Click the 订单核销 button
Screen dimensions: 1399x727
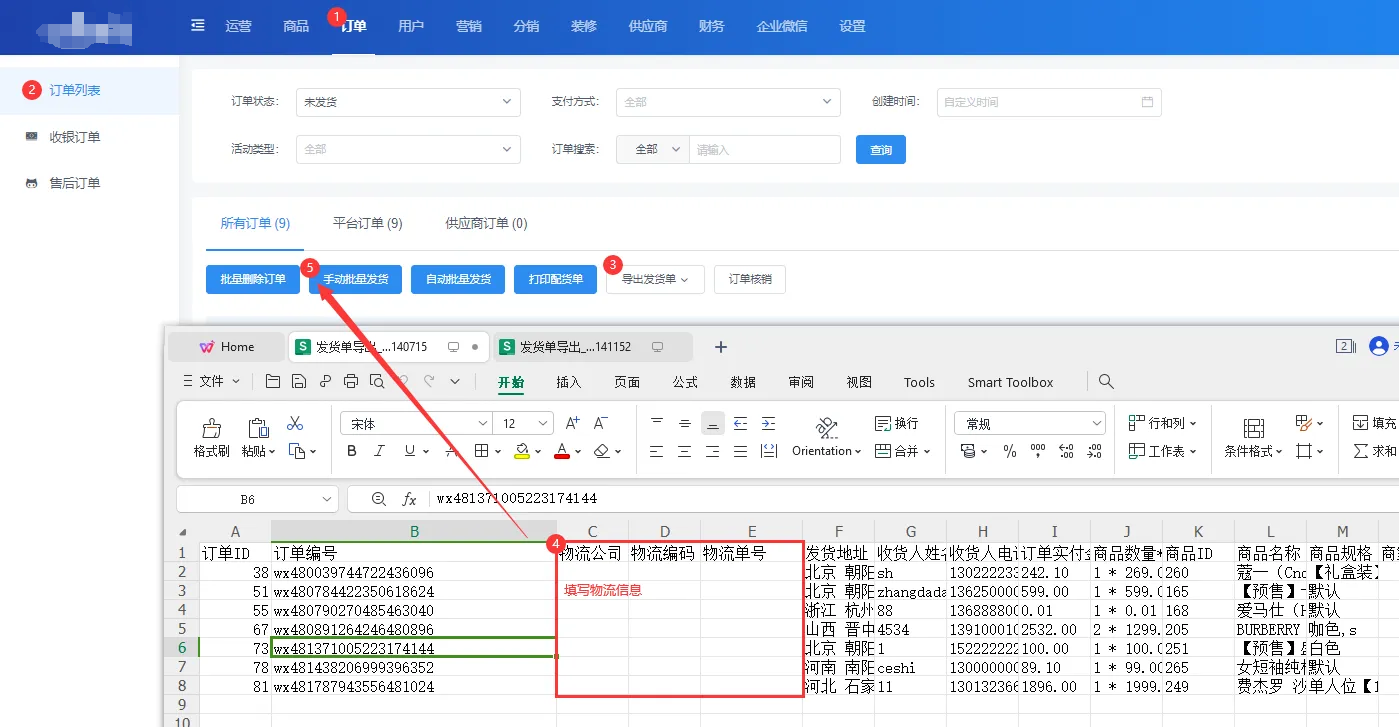click(750, 279)
